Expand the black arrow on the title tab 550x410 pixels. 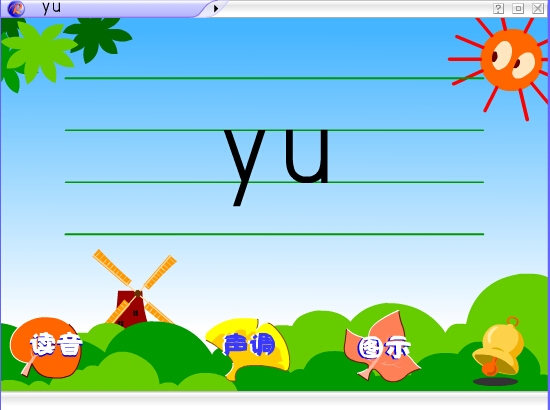click(216, 8)
